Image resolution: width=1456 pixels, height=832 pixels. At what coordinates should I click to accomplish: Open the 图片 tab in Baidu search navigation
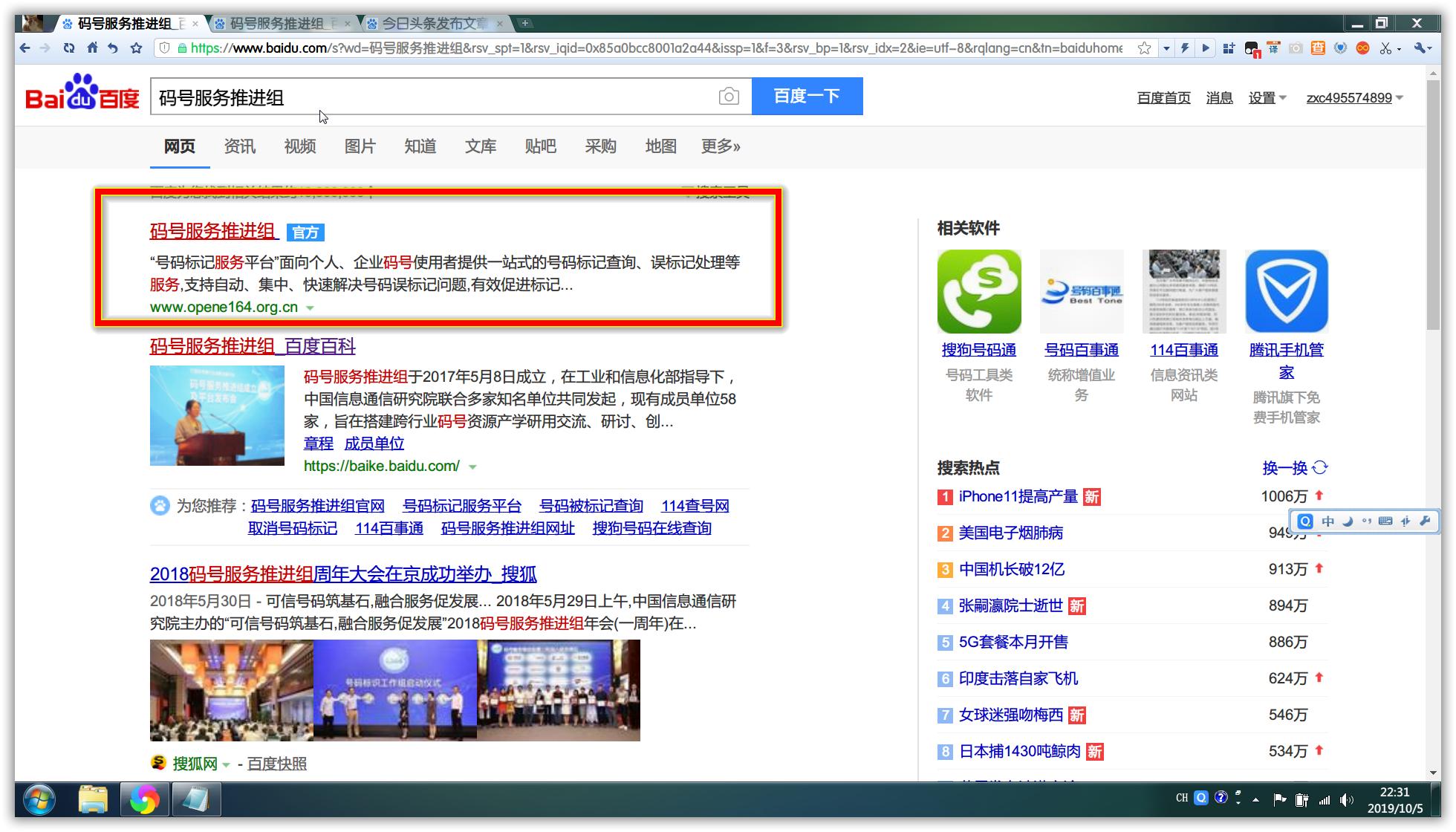[x=360, y=146]
